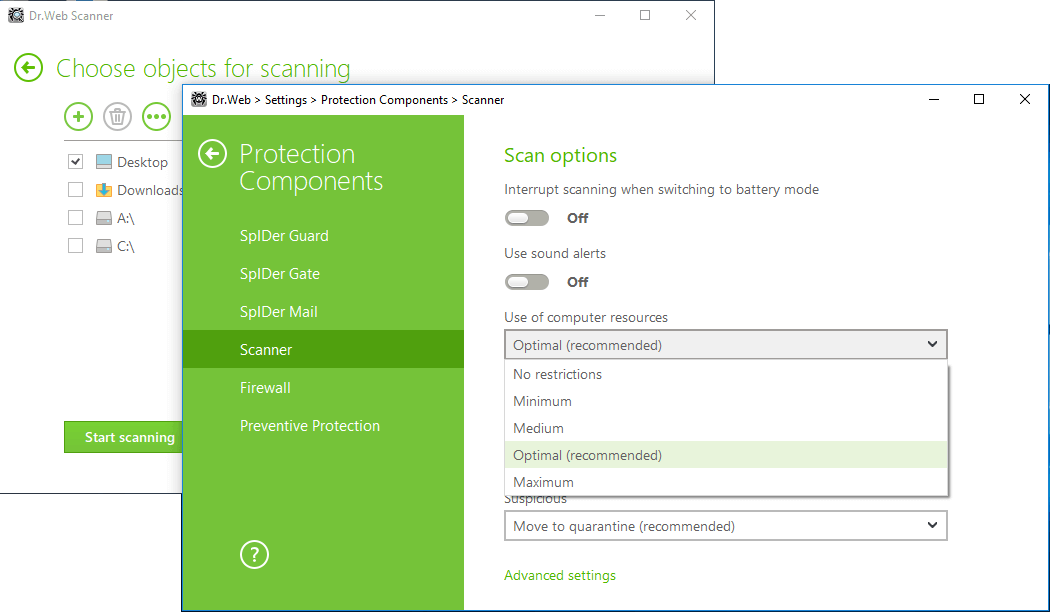Click the Downloads folder icon
This screenshot has width=1050, height=612.
pyautogui.click(x=104, y=189)
